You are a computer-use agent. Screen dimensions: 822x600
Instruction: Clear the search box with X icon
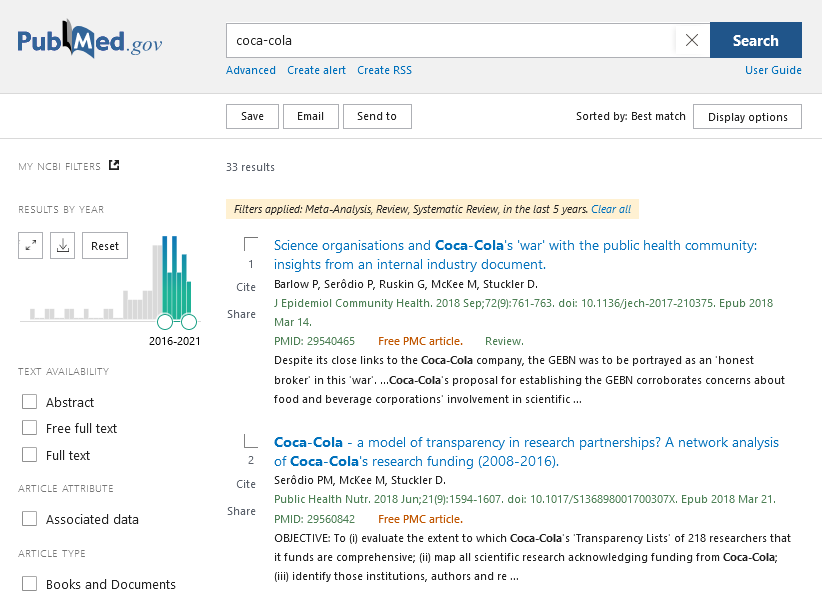coord(691,41)
